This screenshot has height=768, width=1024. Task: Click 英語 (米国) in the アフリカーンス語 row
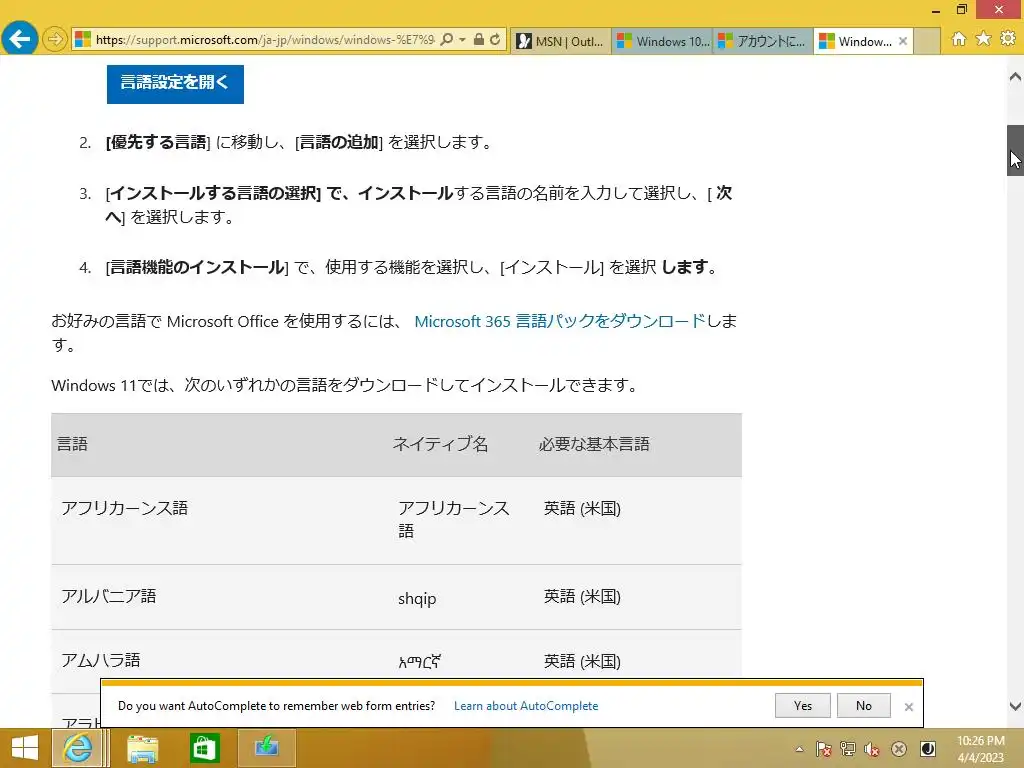coord(582,508)
